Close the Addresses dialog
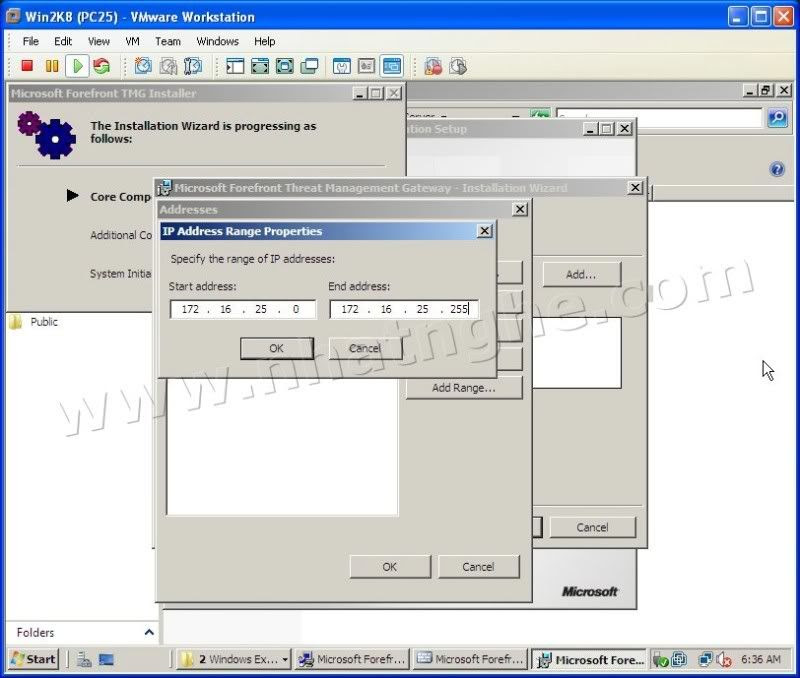 [520, 209]
